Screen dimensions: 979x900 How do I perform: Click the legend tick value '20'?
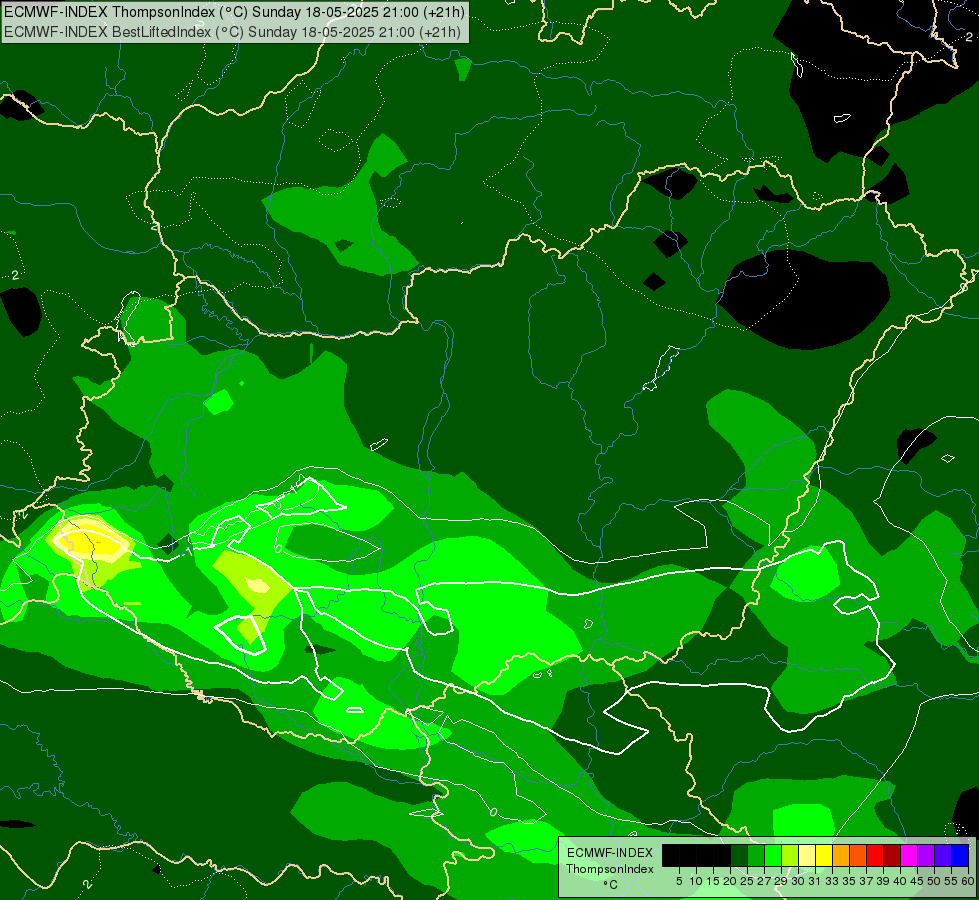(730, 881)
